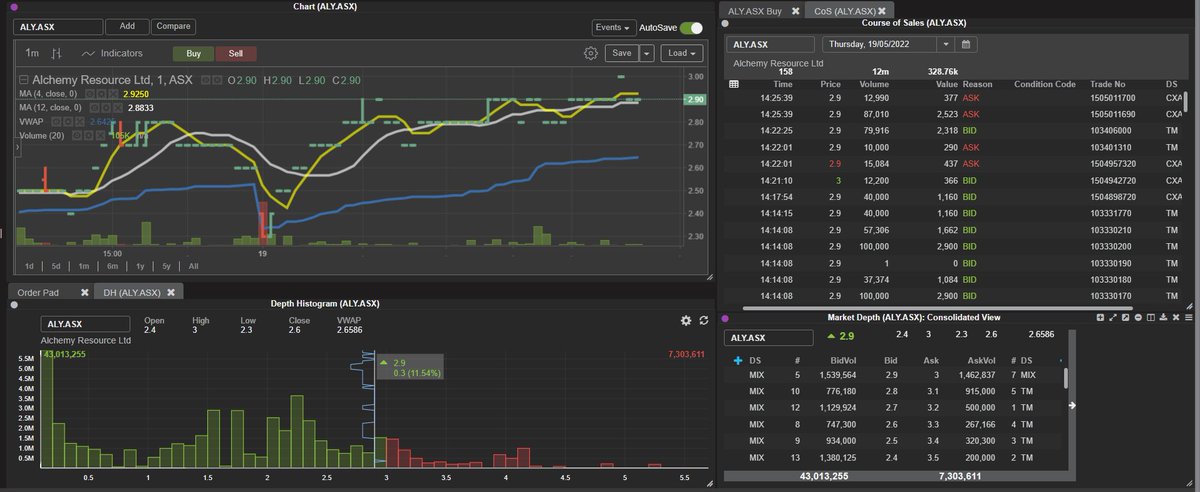
Task: Change chart style via bar-type icon
Action: click(x=57, y=53)
